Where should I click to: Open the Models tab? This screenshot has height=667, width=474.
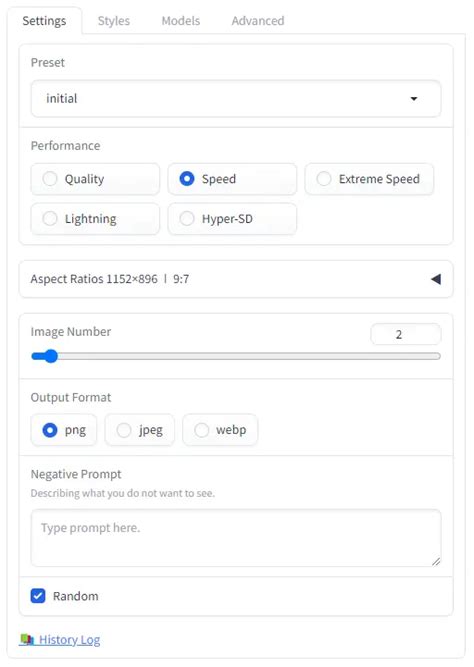(x=181, y=21)
